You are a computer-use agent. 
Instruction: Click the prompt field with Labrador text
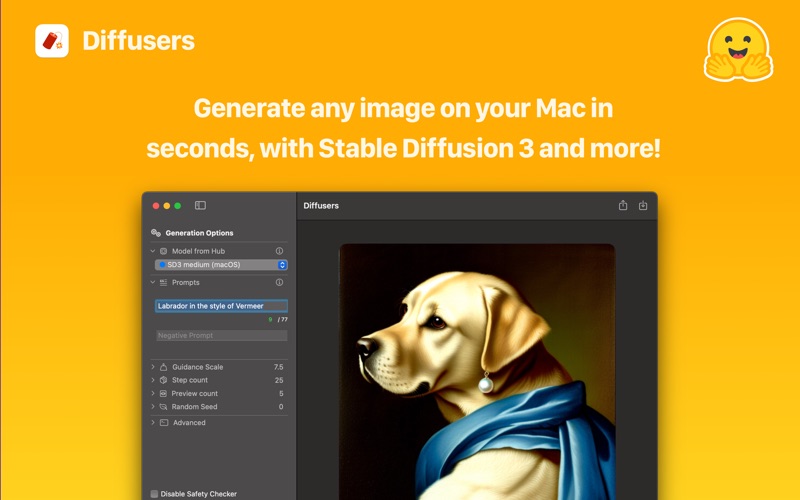(x=221, y=306)
